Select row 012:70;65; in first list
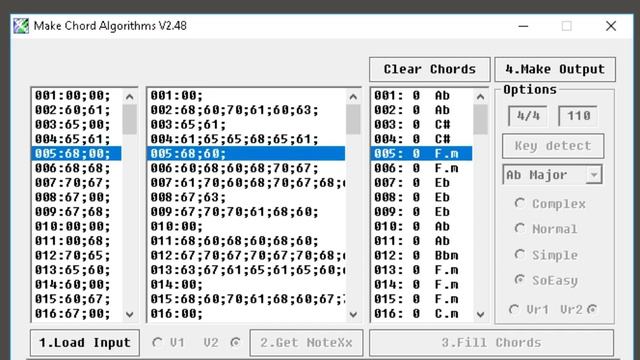This screenshot has width=640, height=360. point(77,256)
